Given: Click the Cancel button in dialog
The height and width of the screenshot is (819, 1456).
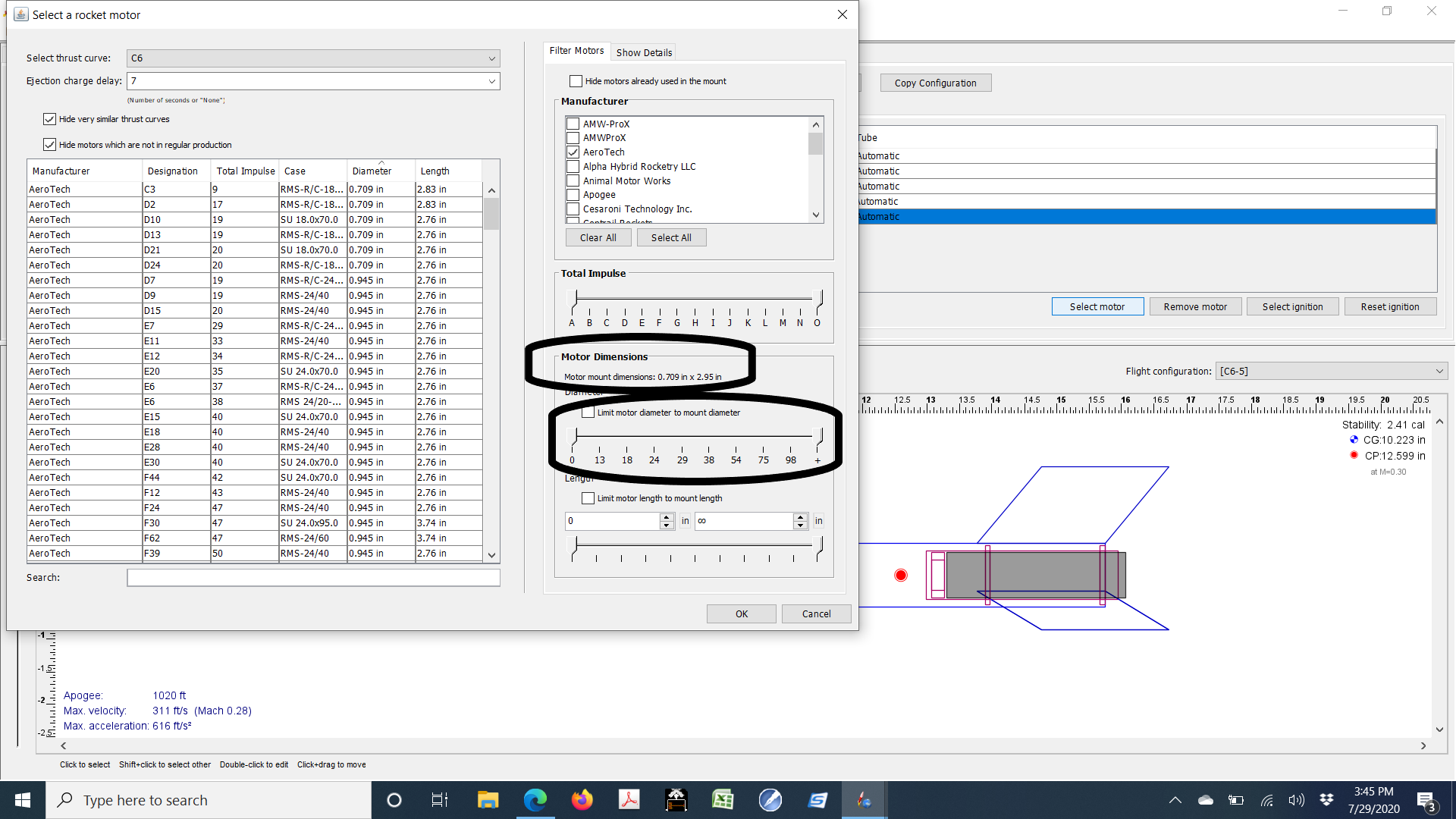Looking at the screenshot, I should 817,614.
